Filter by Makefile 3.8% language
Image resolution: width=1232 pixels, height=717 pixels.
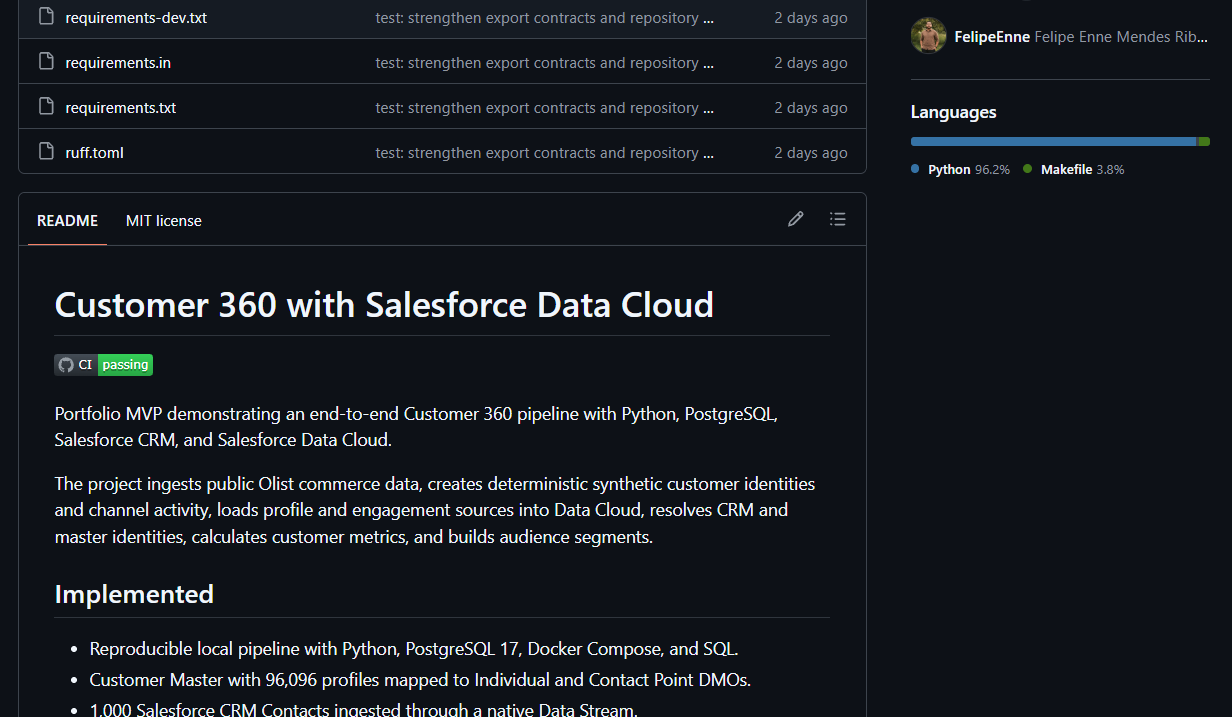(1074, 169)
